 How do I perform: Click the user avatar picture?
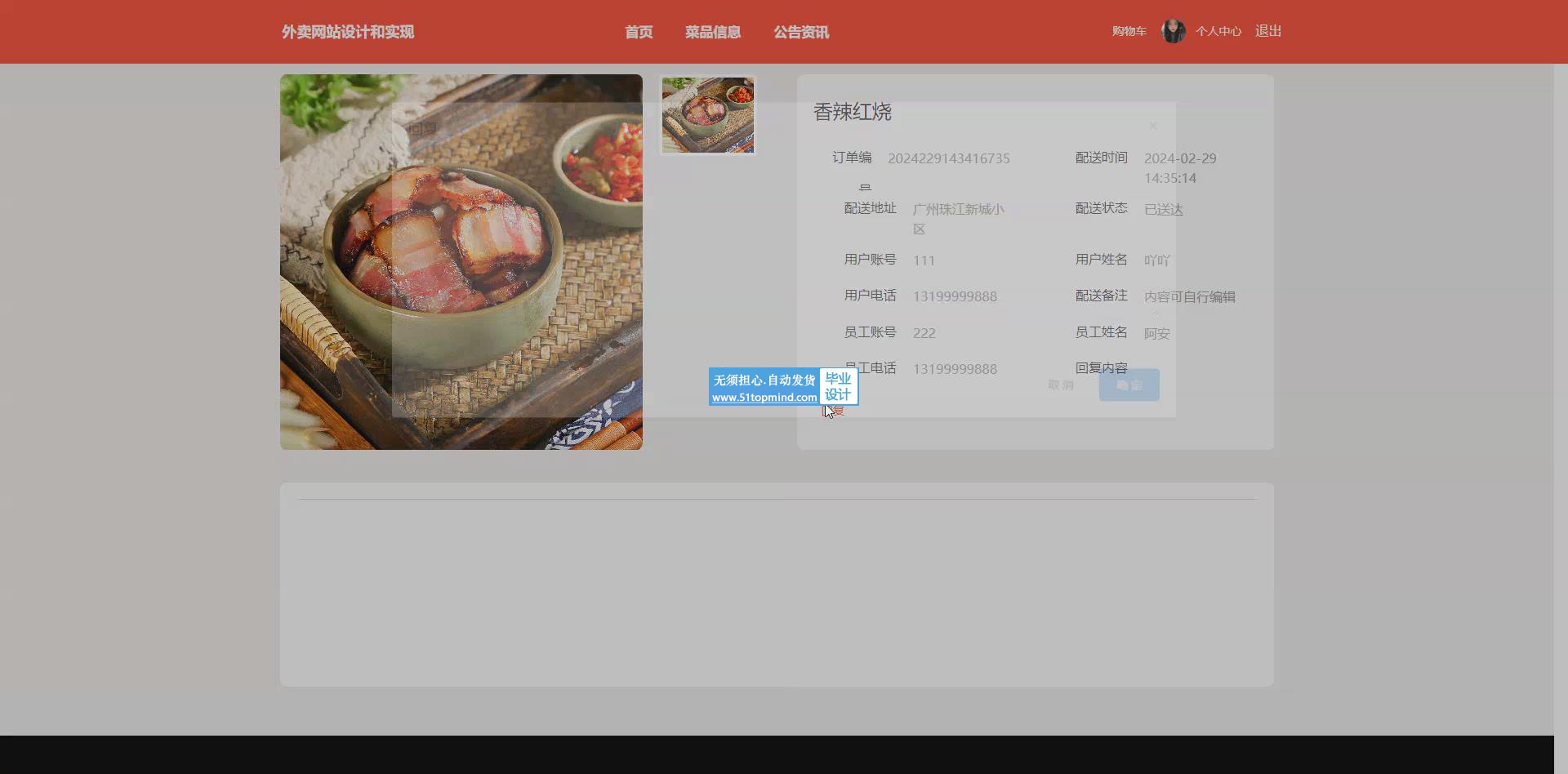[1174, 31]
